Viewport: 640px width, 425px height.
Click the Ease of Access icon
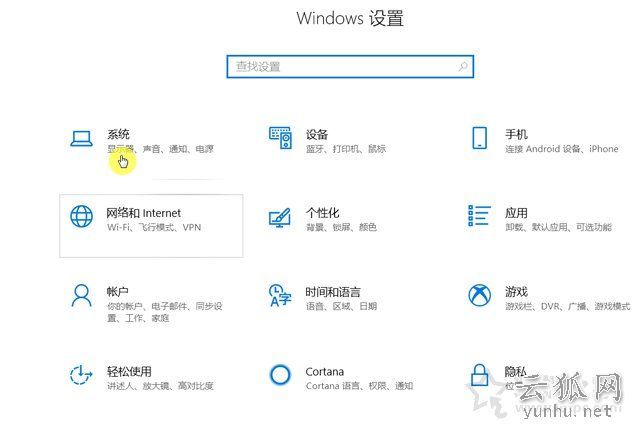[x=81, y=374]
